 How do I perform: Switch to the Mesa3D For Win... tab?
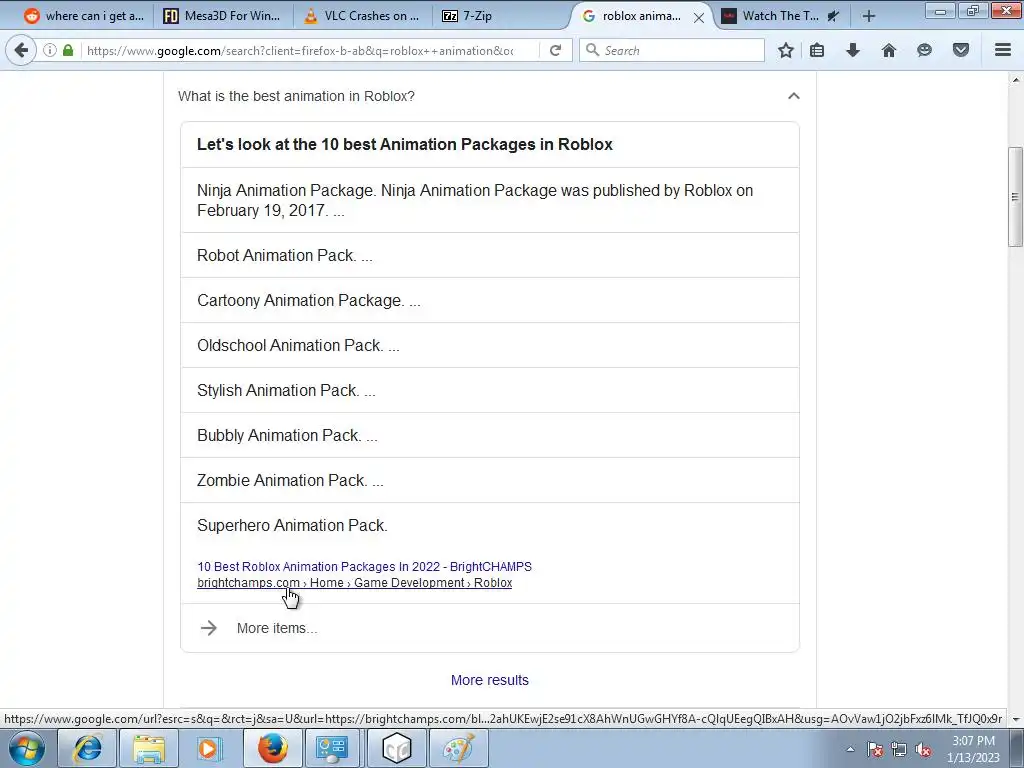tap(222, 16)
